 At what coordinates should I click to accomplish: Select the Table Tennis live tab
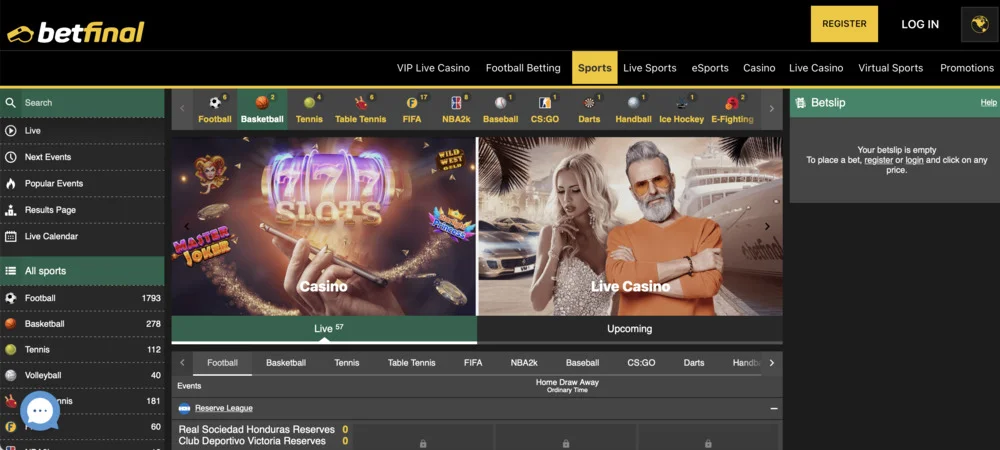[x=411, y=363]
